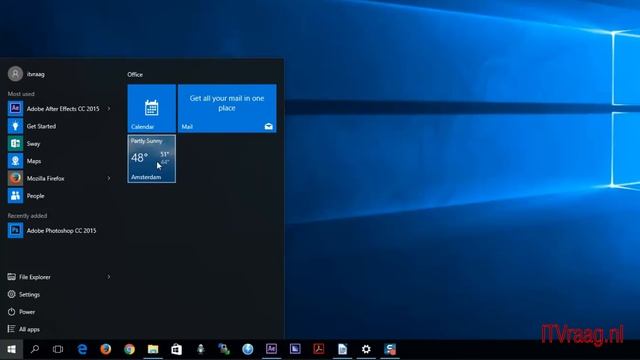Viewport: 640px width, 360px height.
Task: Launch Google Chrome from the taskbar
Action: pyautogui.click(x=129, y=349)
